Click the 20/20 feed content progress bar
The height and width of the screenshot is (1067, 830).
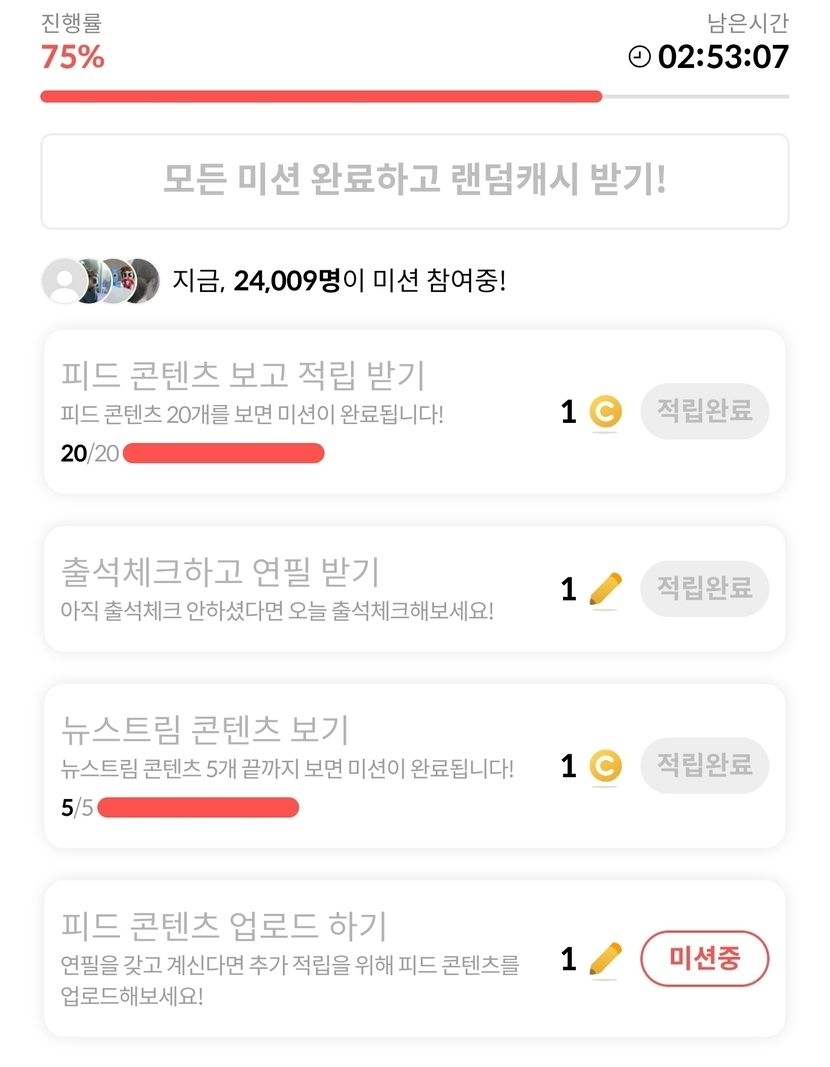223,453
